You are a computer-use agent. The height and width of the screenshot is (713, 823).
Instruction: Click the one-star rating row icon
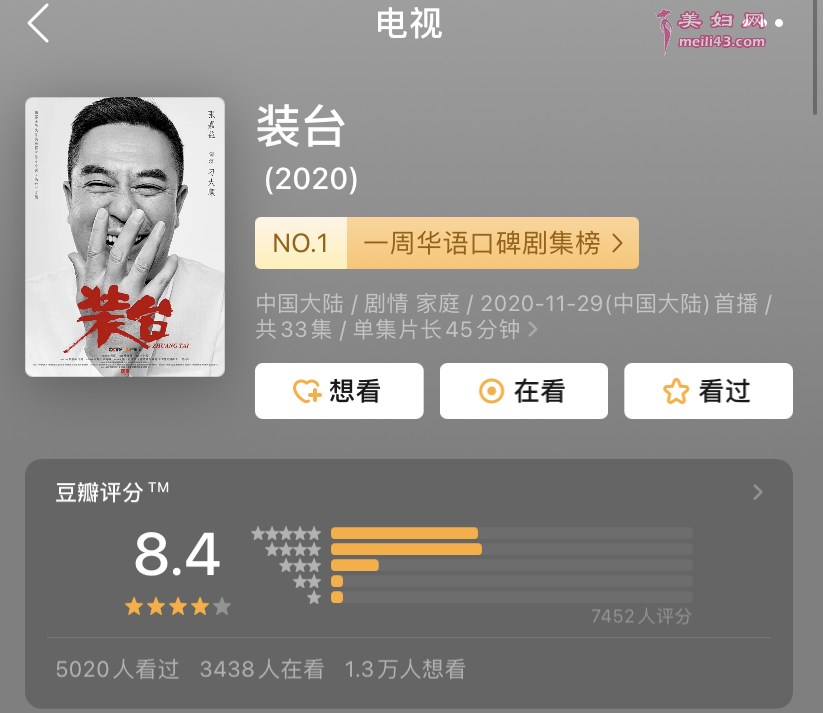[314, 597]
